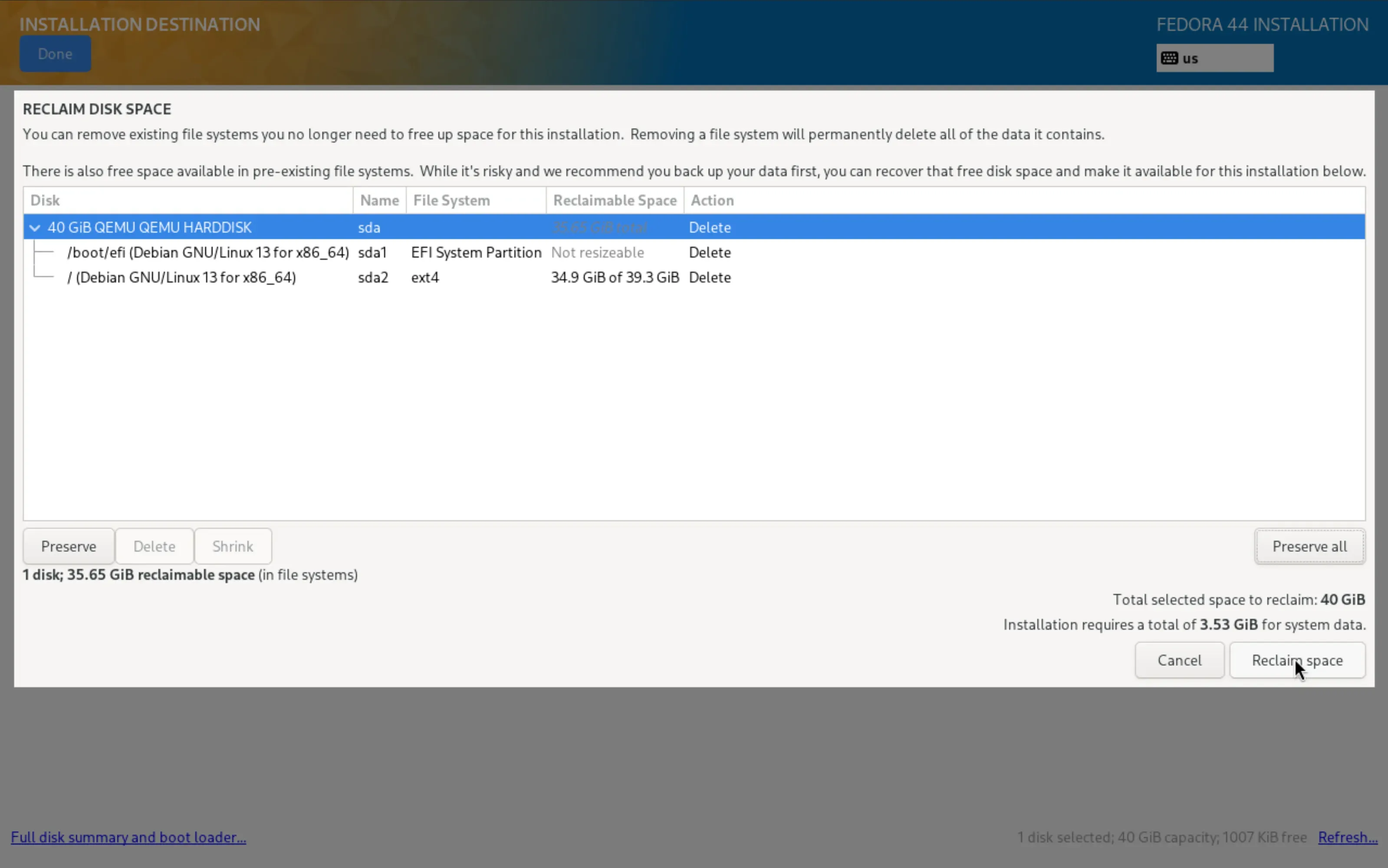The image size is (1388, 868).
Task: Click the ext4 file system cell
Action: (x=425, y=277)
